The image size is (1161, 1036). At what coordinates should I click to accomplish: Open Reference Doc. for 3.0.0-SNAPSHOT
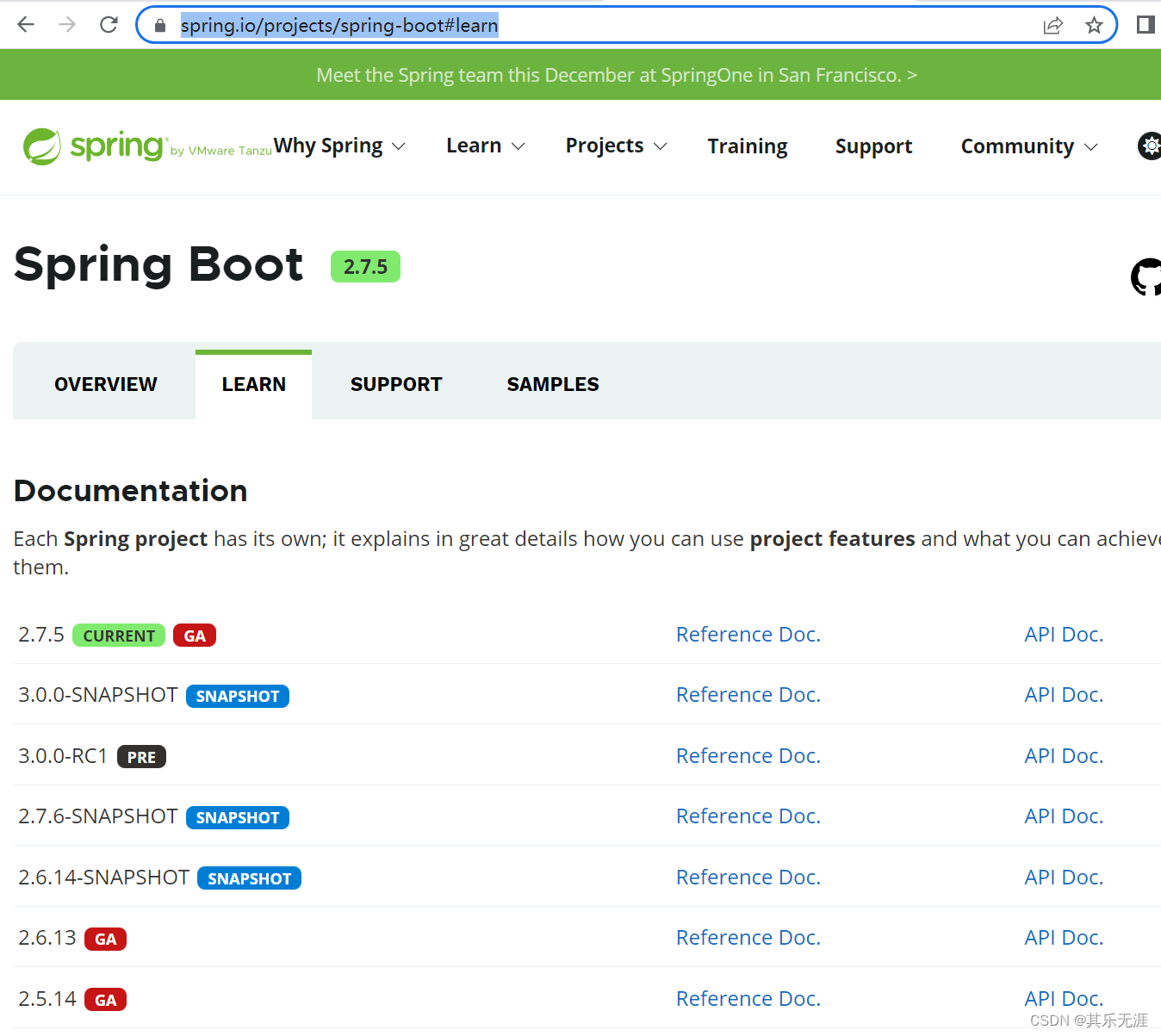click(748, 695)
